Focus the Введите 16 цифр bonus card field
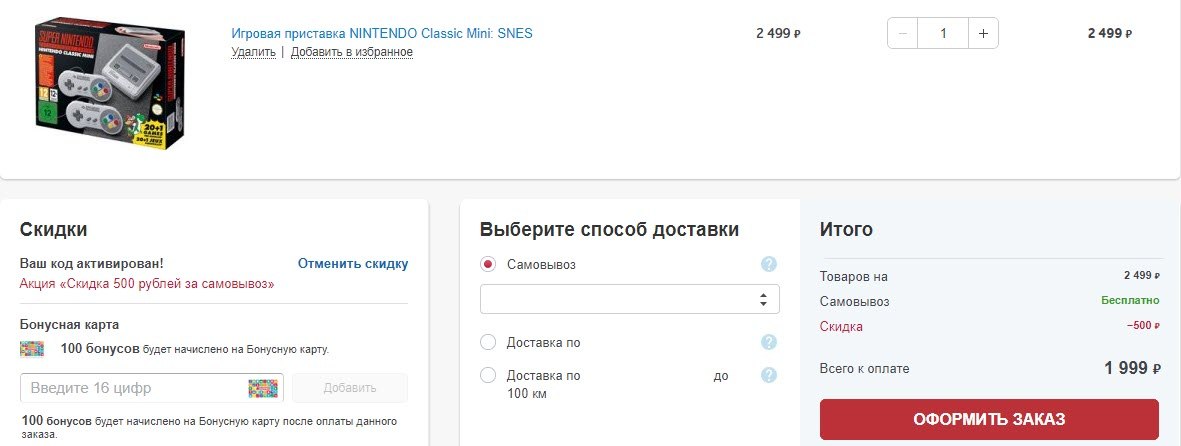Screen dimensions: 1181x446 point(152,388)
